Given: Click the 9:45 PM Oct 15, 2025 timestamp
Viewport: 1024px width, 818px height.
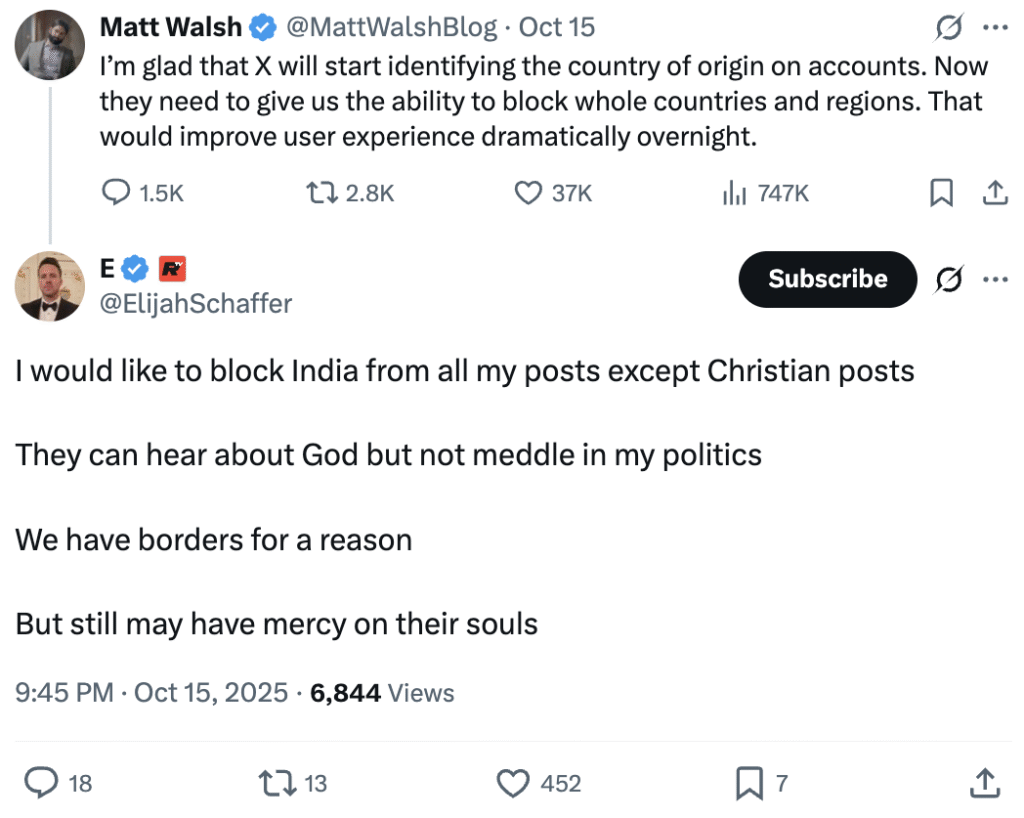Looking at the screenshot, I should click(151, 692).
